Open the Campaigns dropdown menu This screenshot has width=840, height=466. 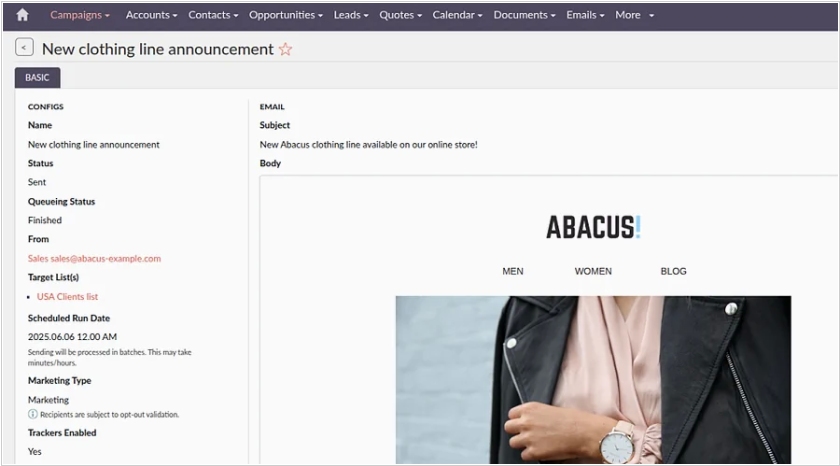click(80, 15)
